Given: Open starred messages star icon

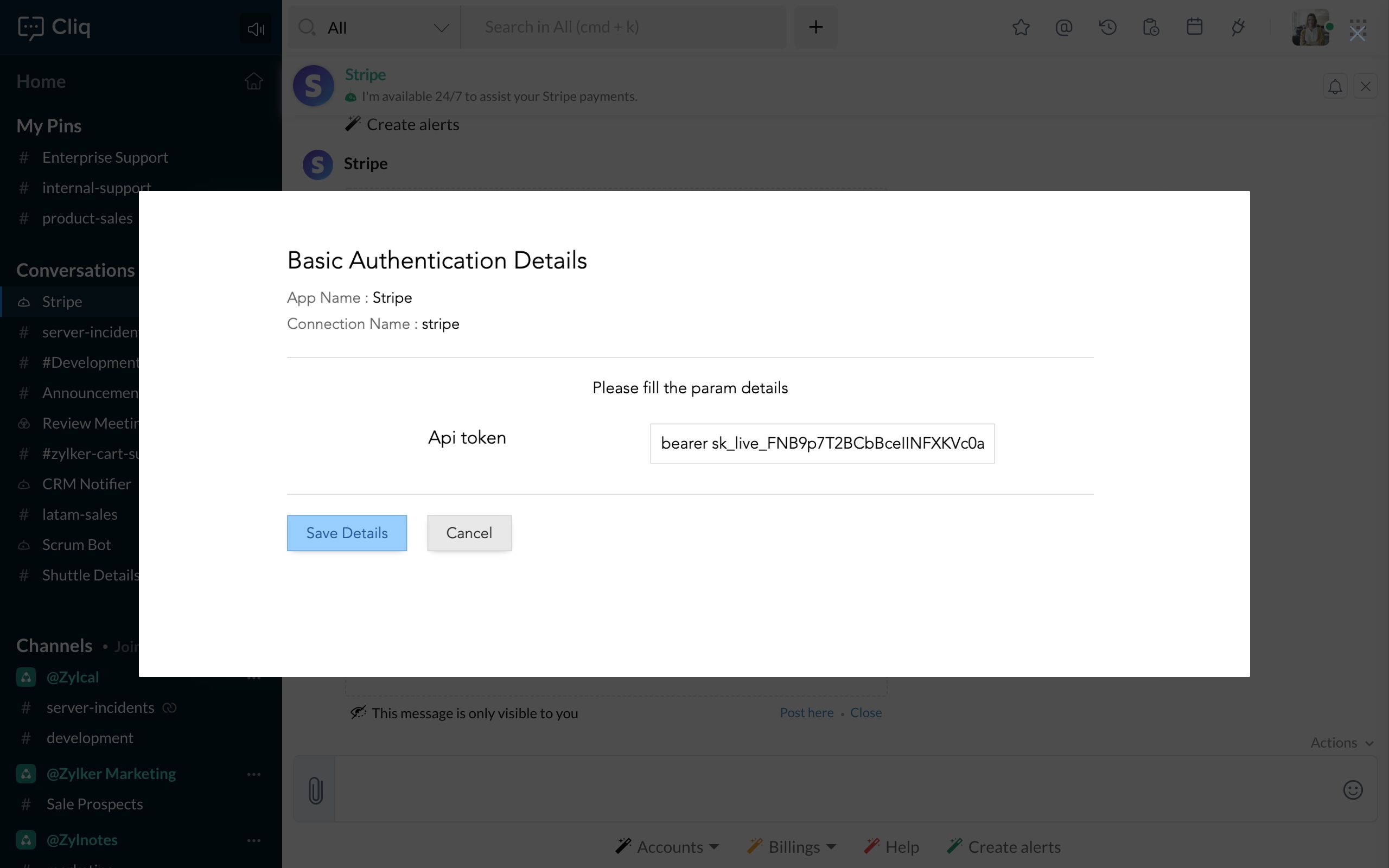Looking at the screenshot, I should (1021, 27).
